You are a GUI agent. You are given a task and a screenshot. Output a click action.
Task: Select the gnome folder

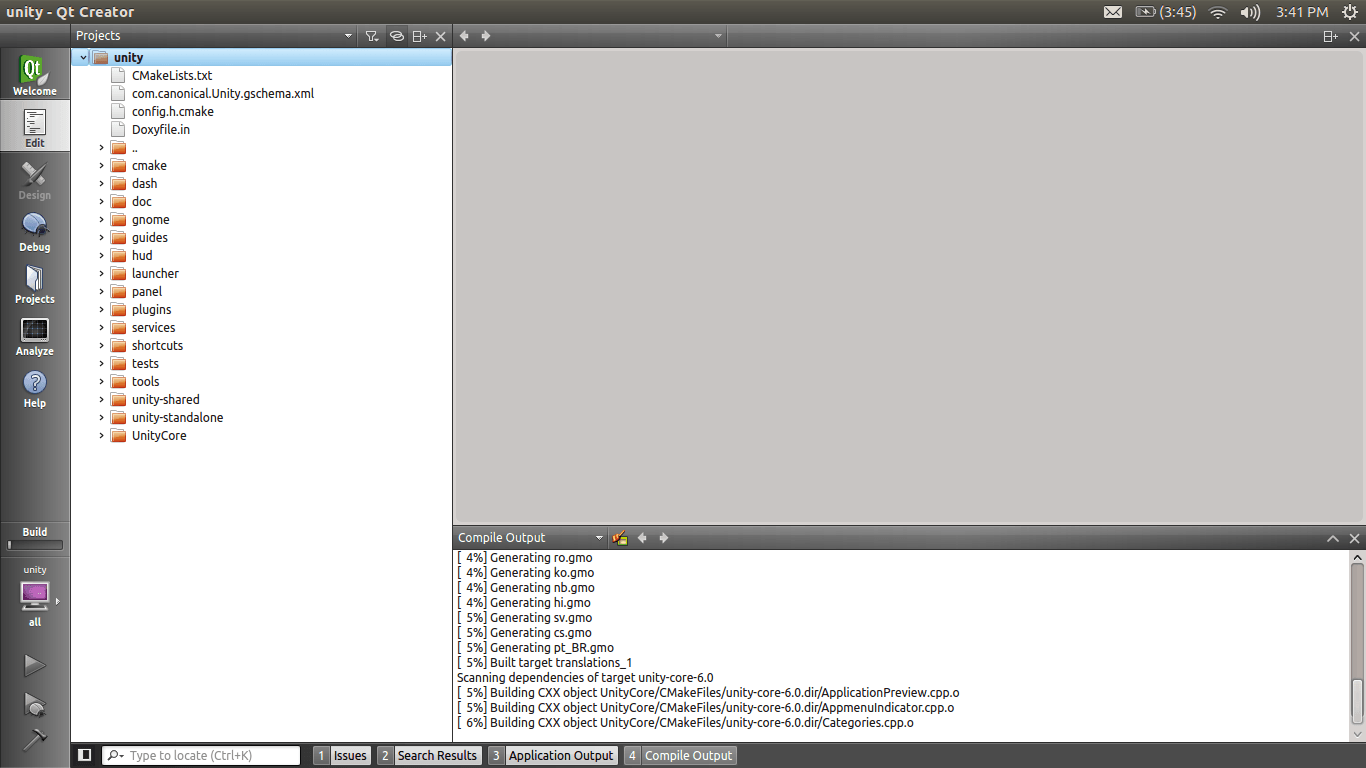[x=150, y=220]
